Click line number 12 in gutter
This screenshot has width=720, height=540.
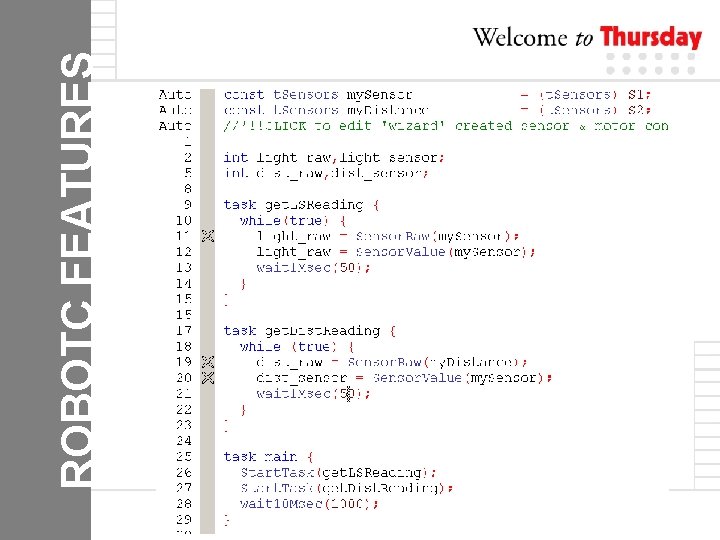184,252
